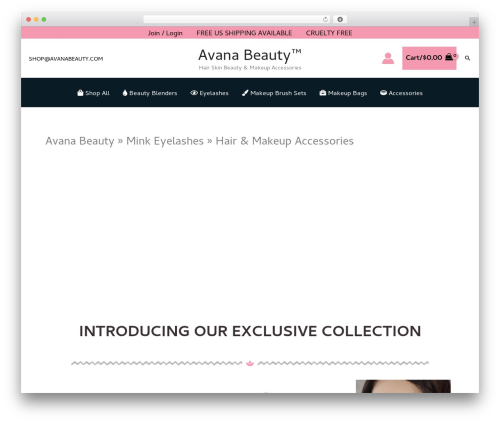Click the Introducing Our Exclusive Collection heading
The height and width of the screenshot is (423, 500).
[250, 331]
